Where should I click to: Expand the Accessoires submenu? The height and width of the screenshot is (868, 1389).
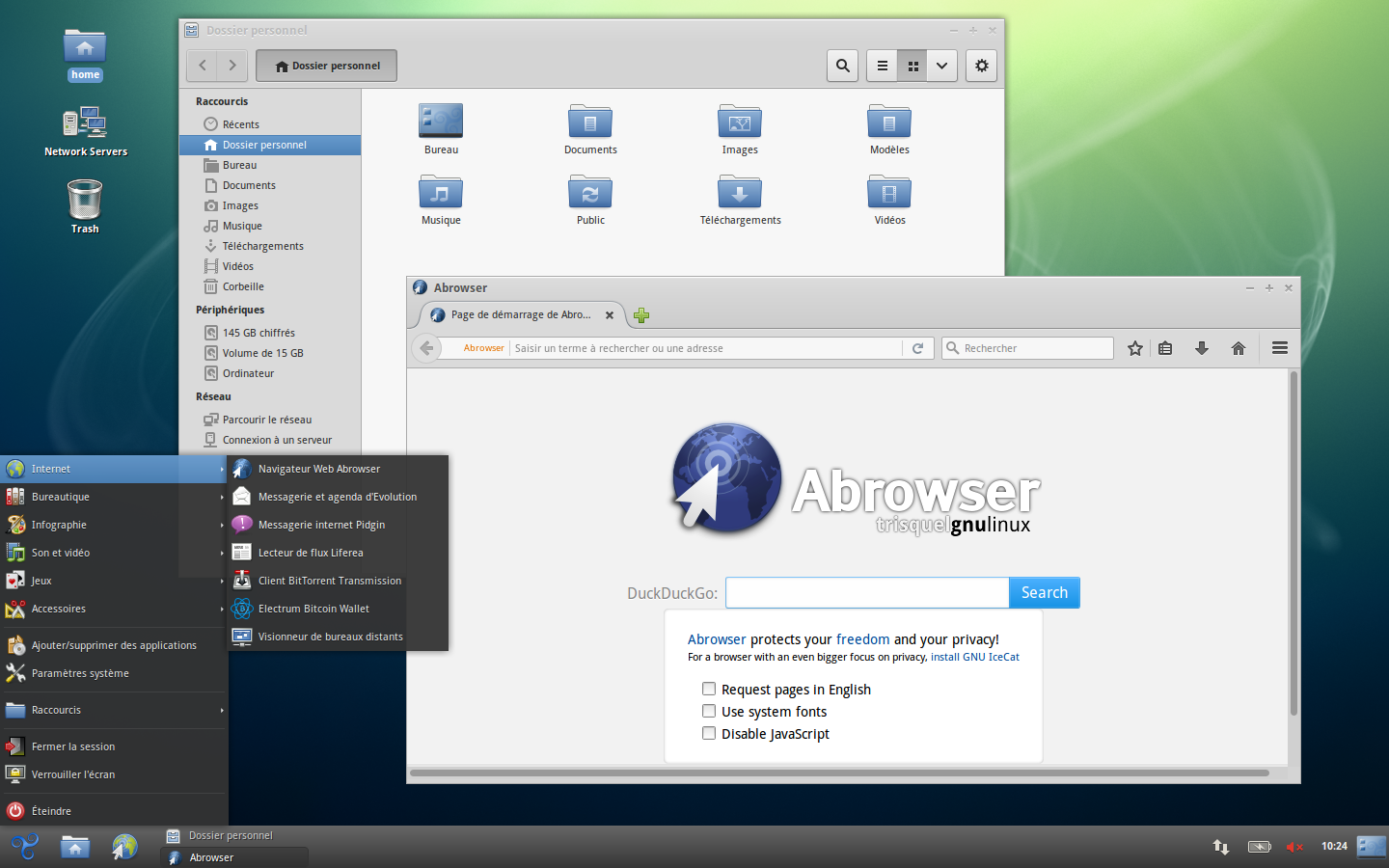[x=114, y=609]
